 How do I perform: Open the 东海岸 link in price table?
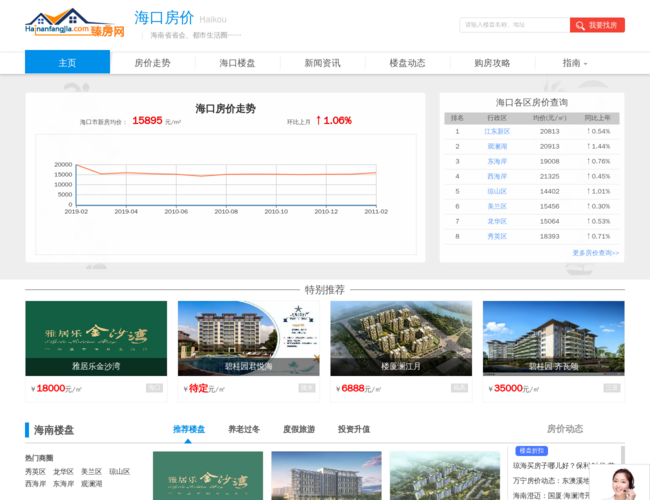(x=497, y=161)
